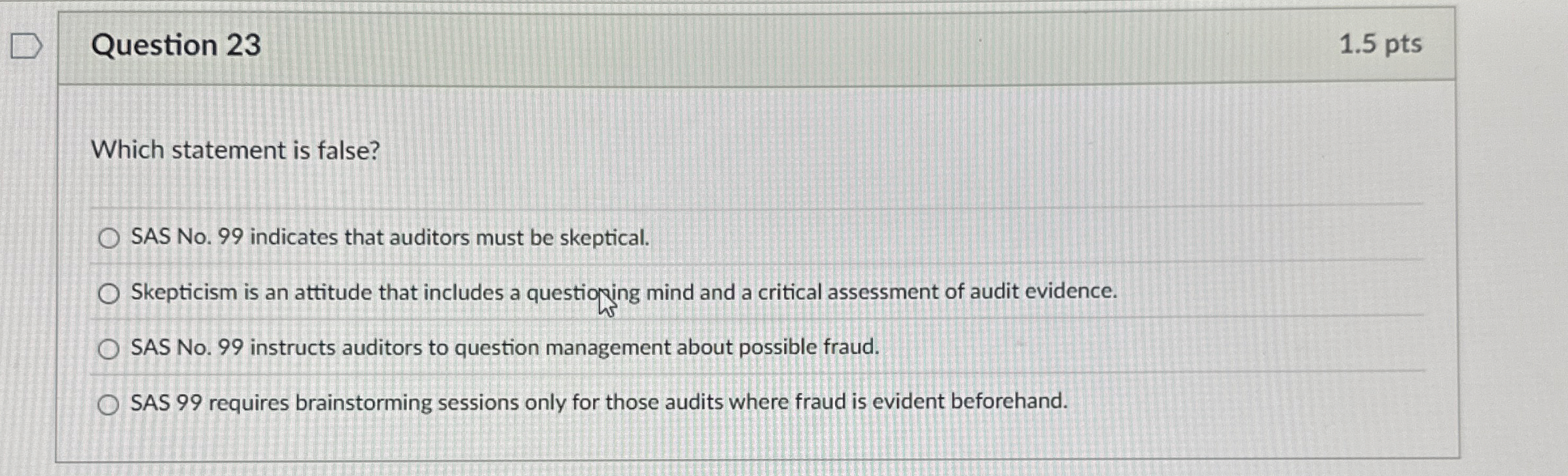This screenshot has width=1568, height=476.
Task: Select the radio button for the skepticism attitude statement
Action: click(109, 293)
